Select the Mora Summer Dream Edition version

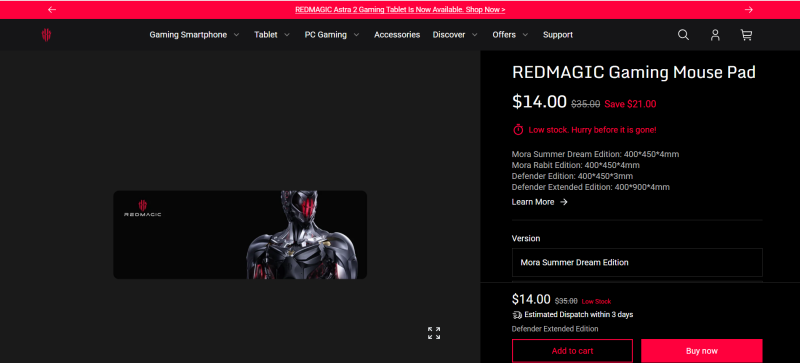coord(637,262)
